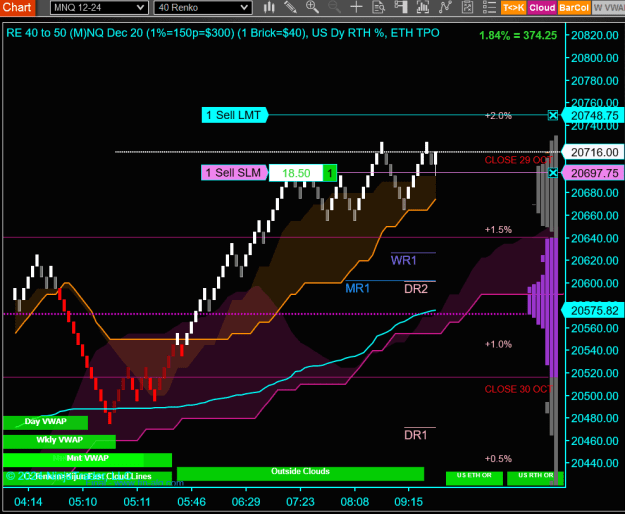Show the Chart Trader panel icon
The width and height of the screenshot is (625, 514).
click(401, 7)
